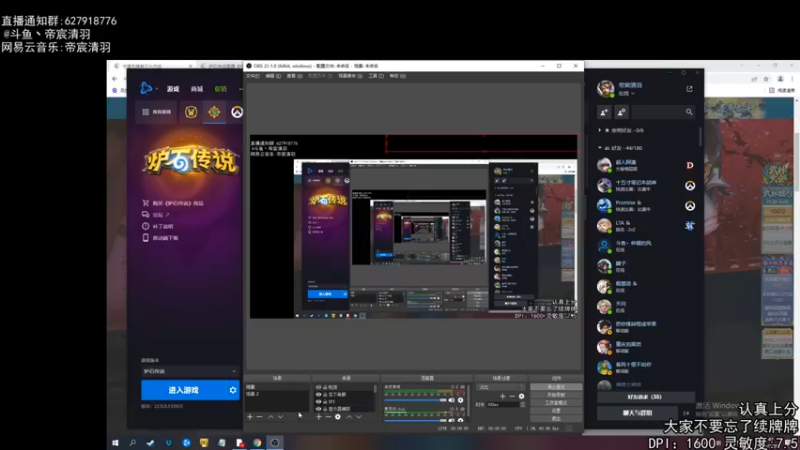Viewport: 800px width, 450px height.
Task: Remove the selected scene with minus icon
Action: pos(259,417)
